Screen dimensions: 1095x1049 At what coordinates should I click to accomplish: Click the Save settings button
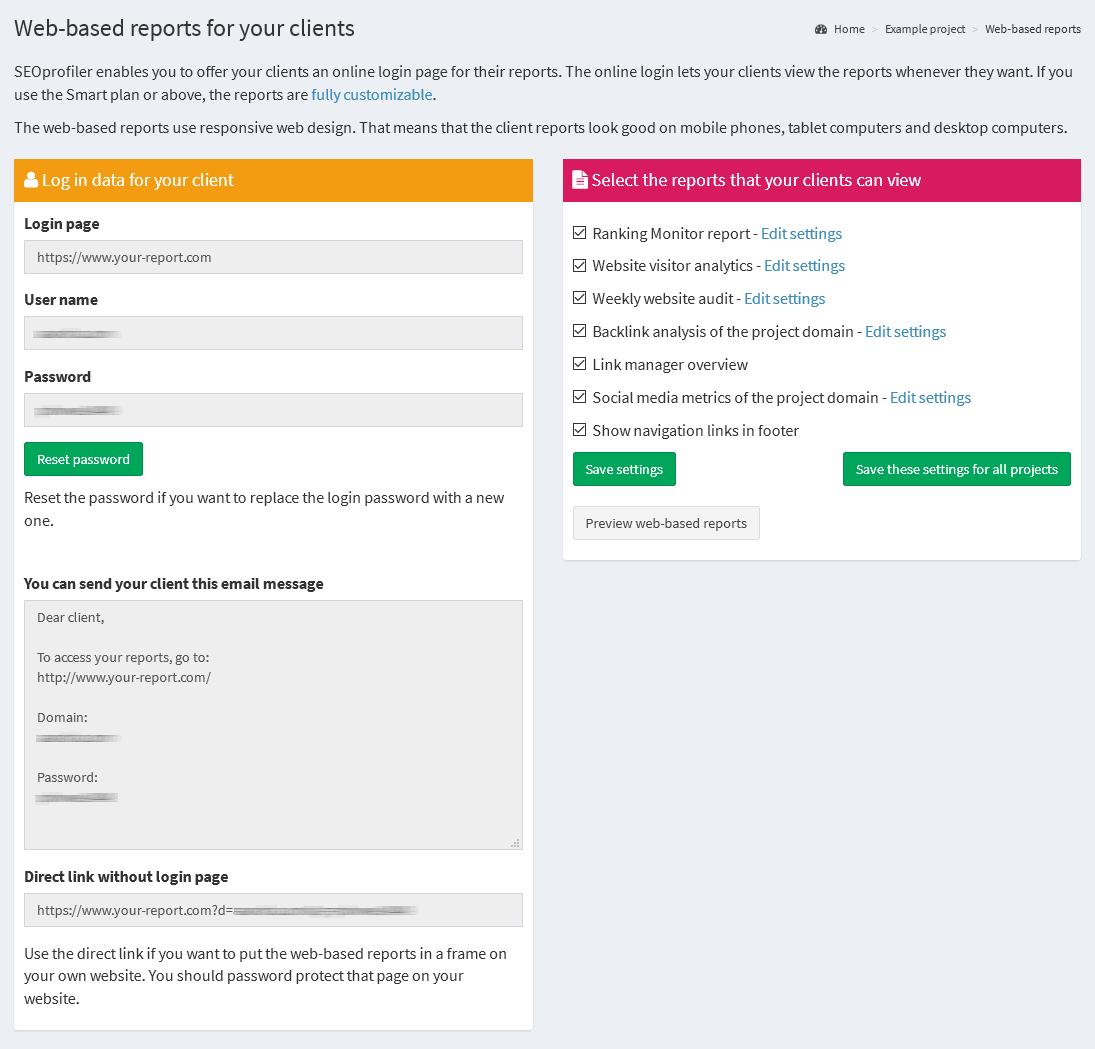624,468
